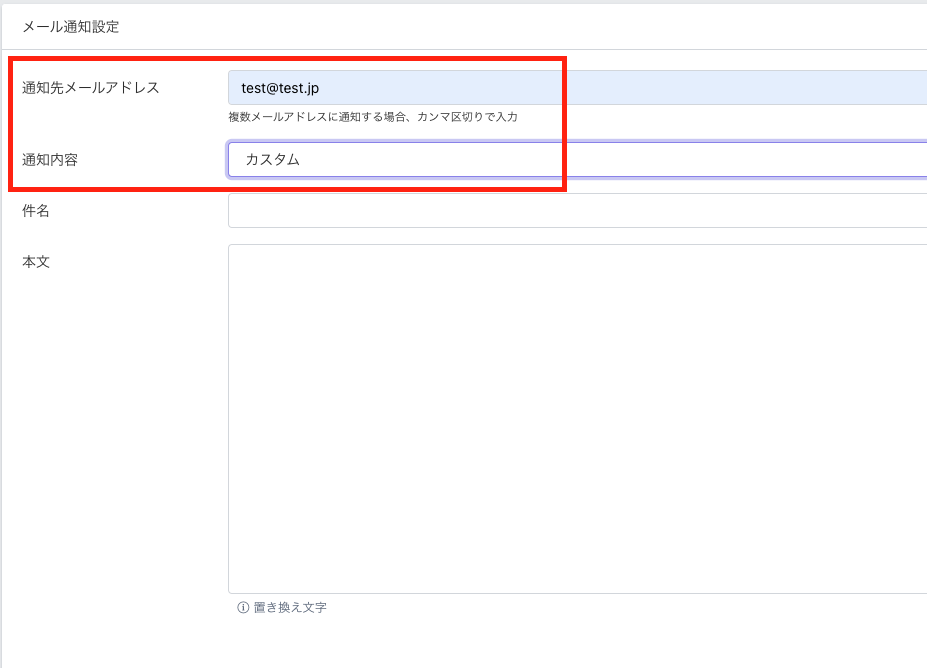This screenshot has height=668, width=927.
Task: Select the 本文 label text
Action: (36, 262)
